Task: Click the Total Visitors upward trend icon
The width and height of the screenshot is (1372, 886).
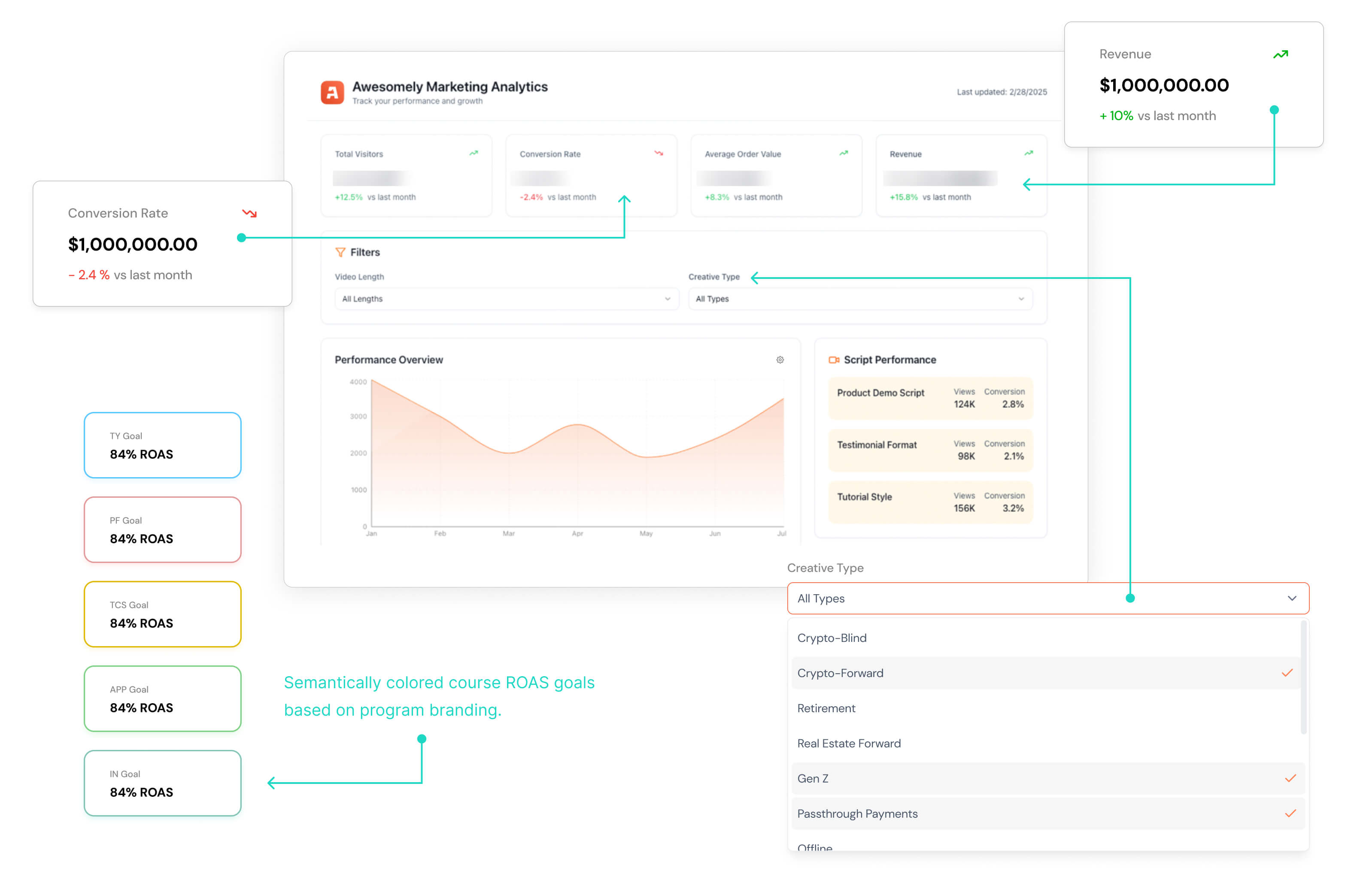Action: [474, 153]
